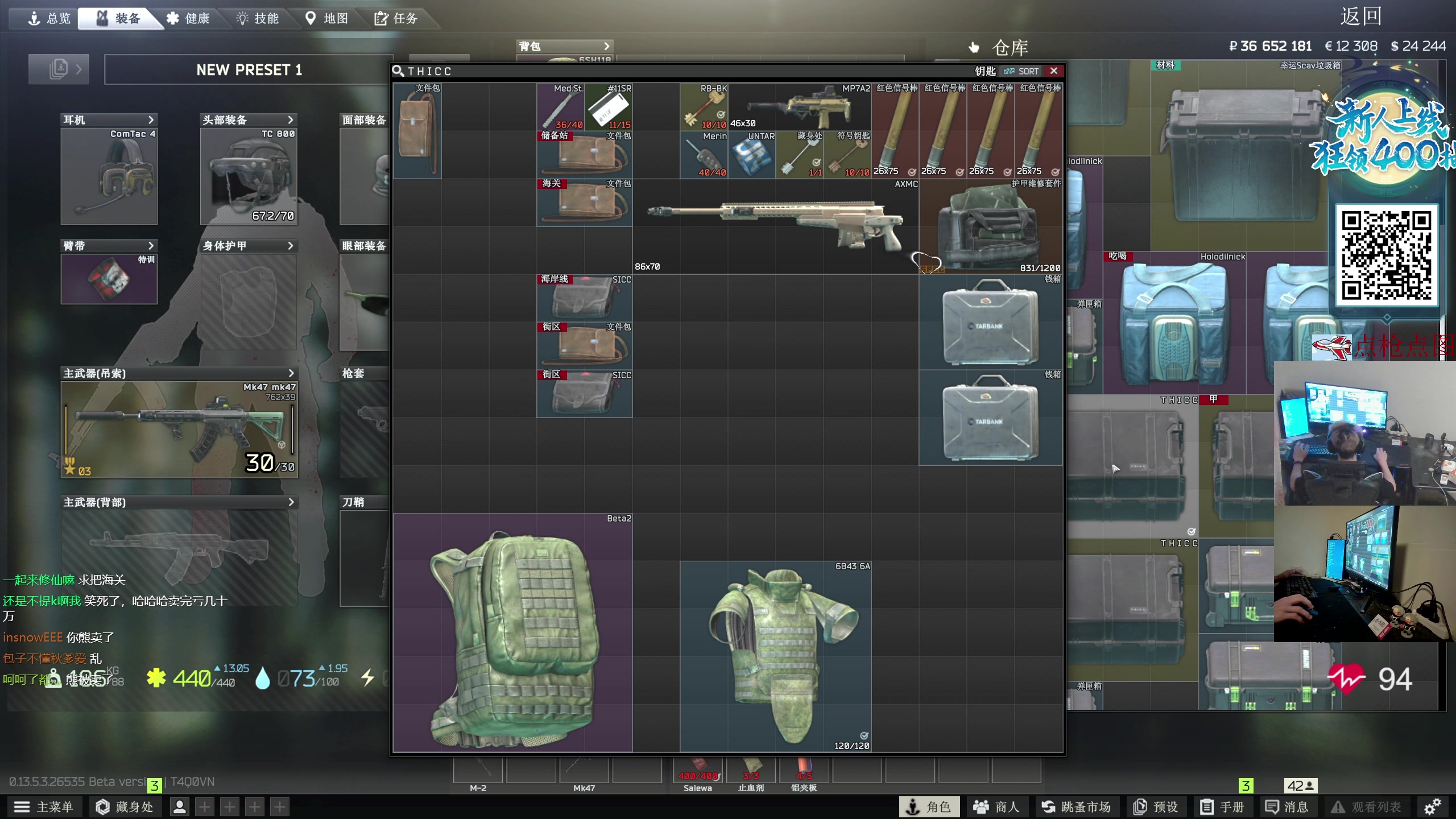Select the 街区 tagged SICC case

click(x=585, y=394)
